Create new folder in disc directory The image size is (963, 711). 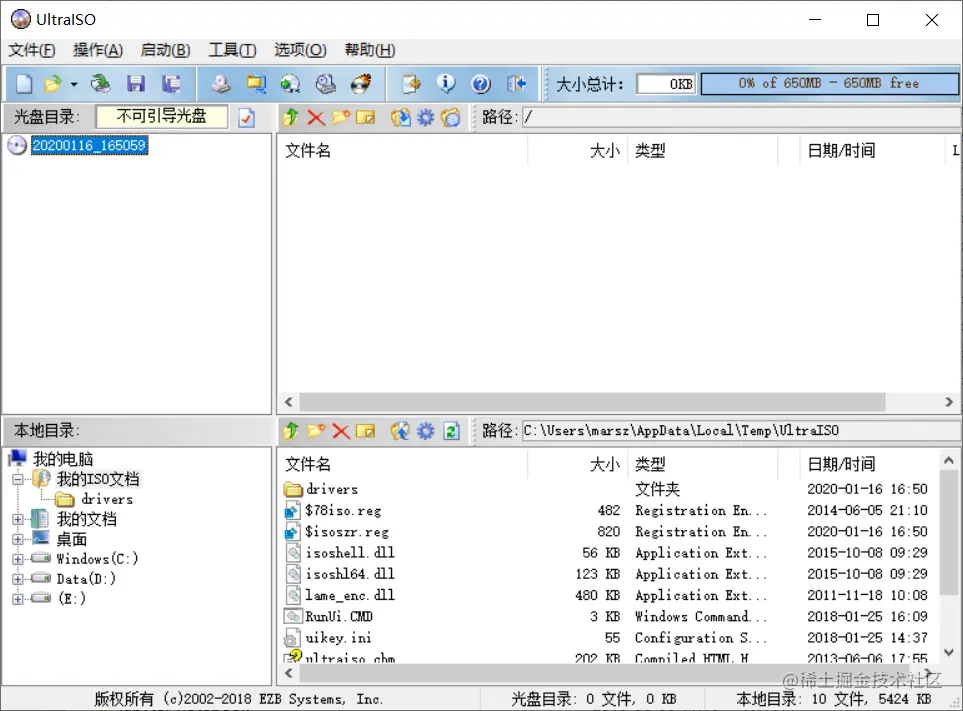tap(341, 117)
